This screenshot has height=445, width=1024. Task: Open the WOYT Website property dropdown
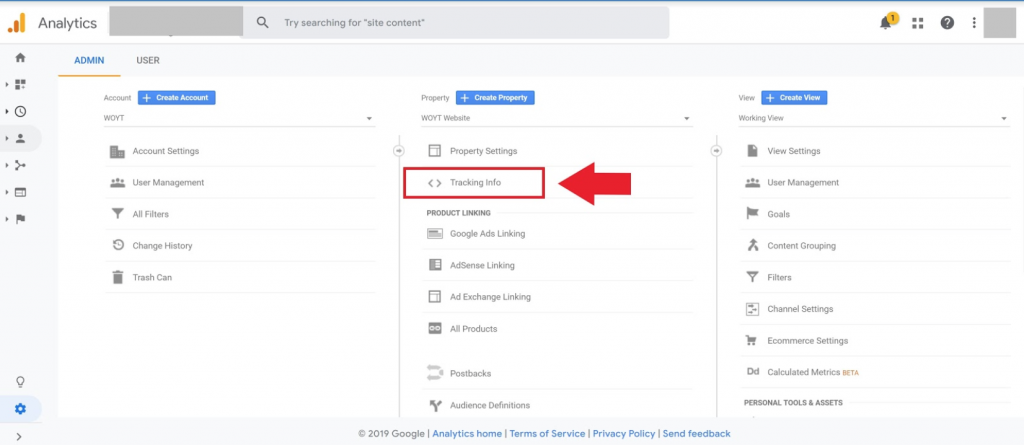[556, 118]
